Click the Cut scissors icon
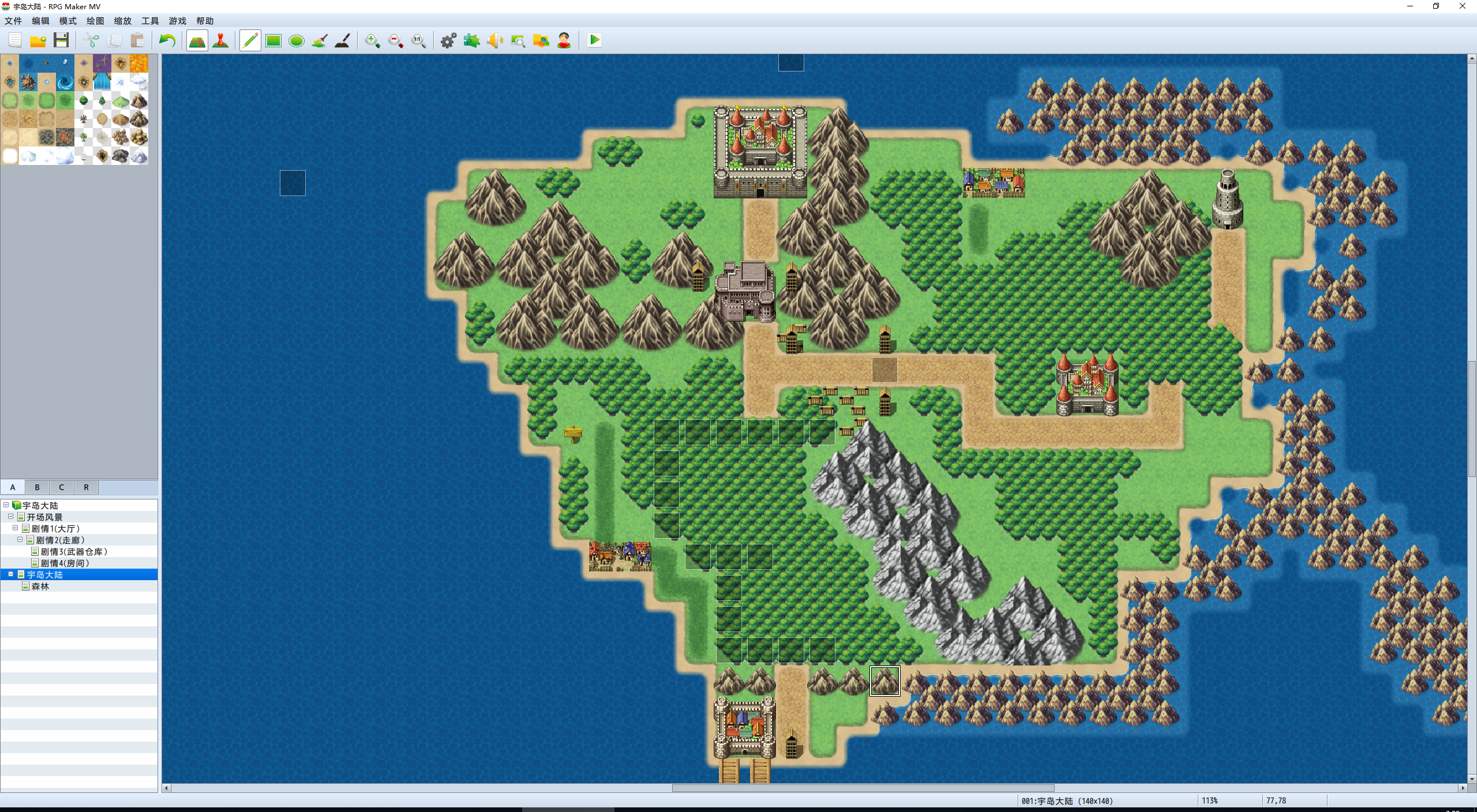The height and width of the screenshot is (812, 1477). click(x=91, y=40)
